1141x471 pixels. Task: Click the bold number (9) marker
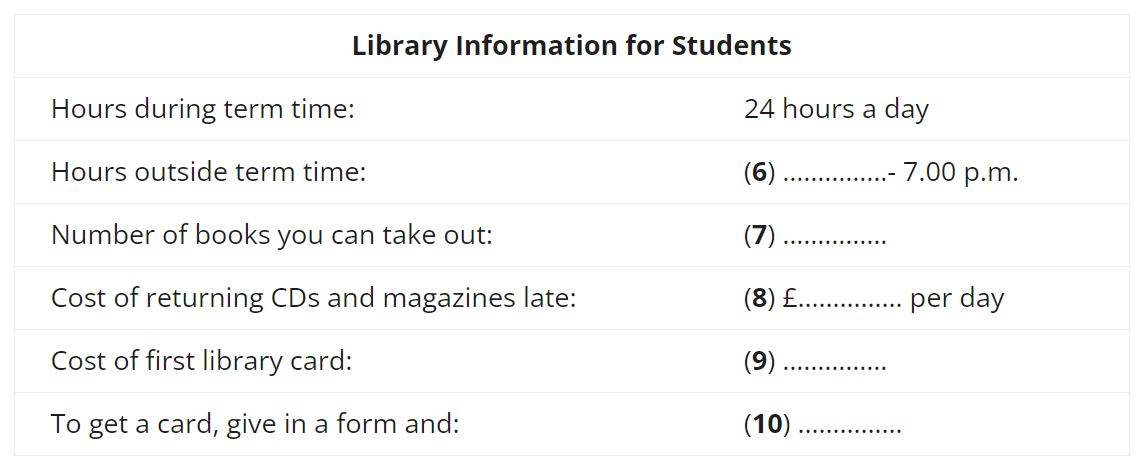pyautogui.click(x=760, y=362)
